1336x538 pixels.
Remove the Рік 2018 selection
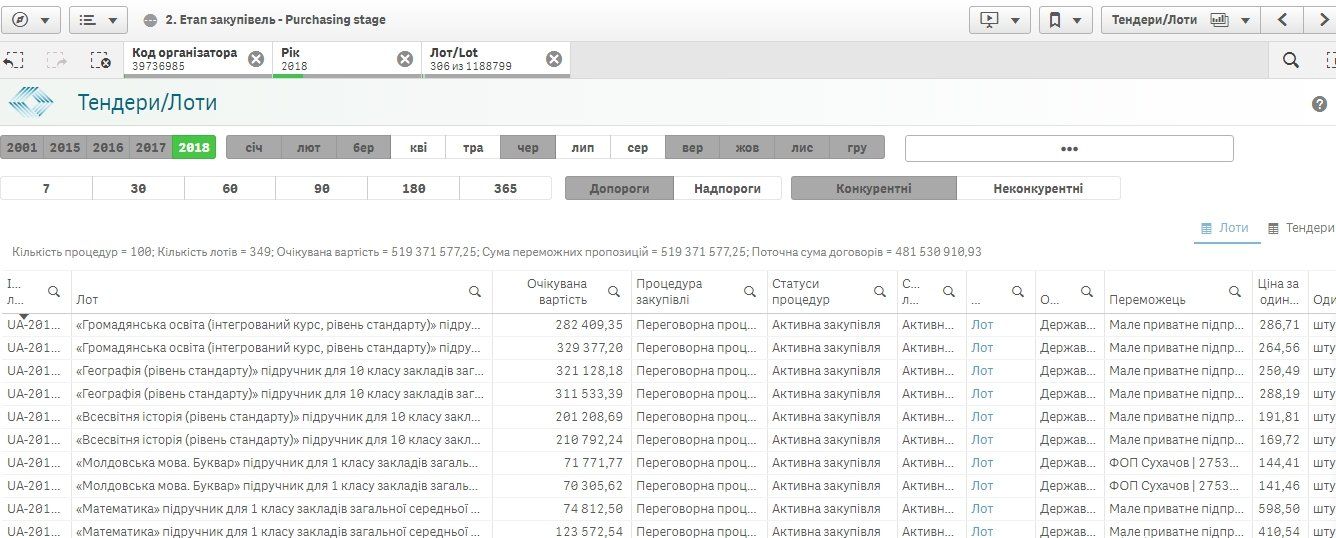pyautogui.click(x=405, y=59)
